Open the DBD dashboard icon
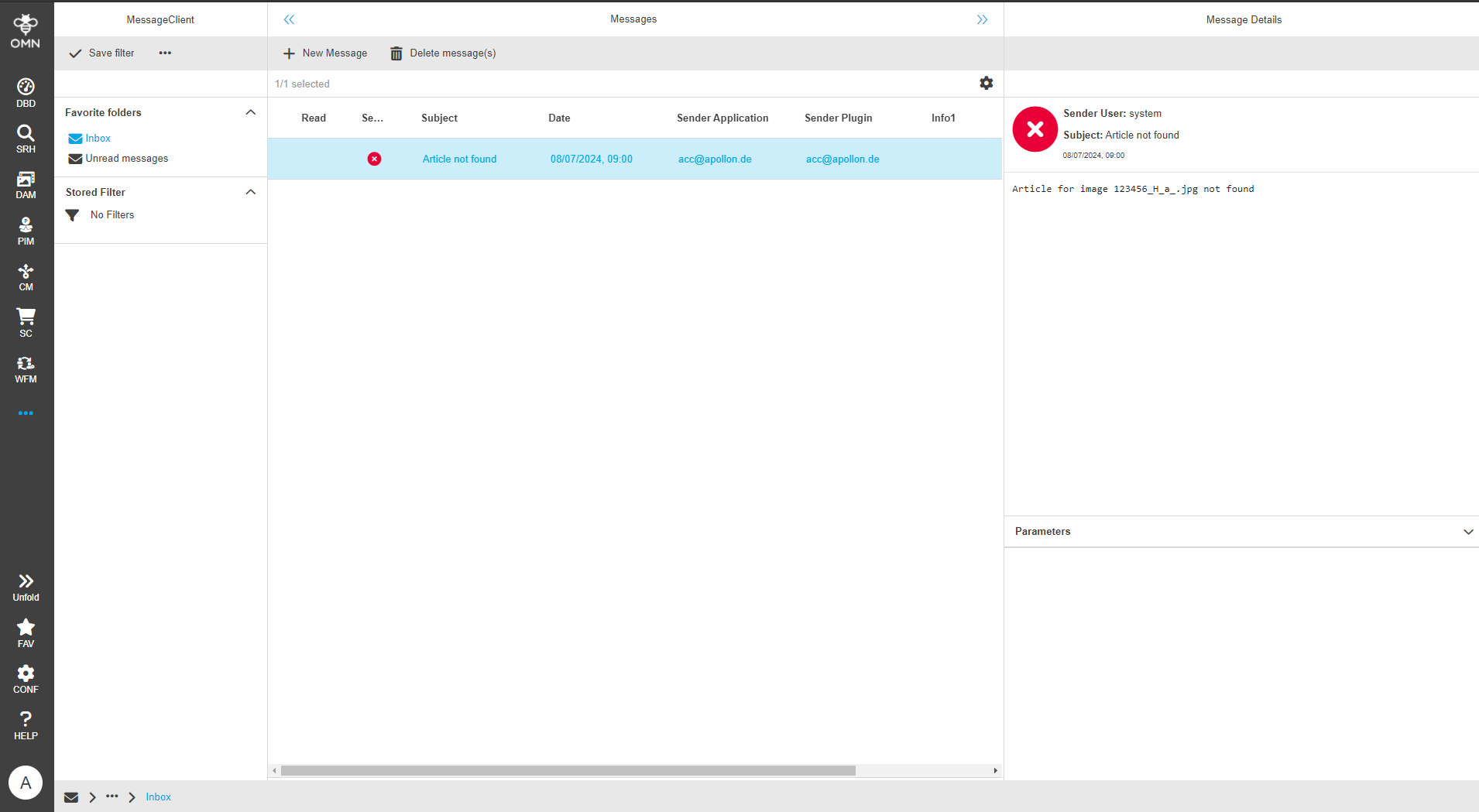 [x=26, y=93]
